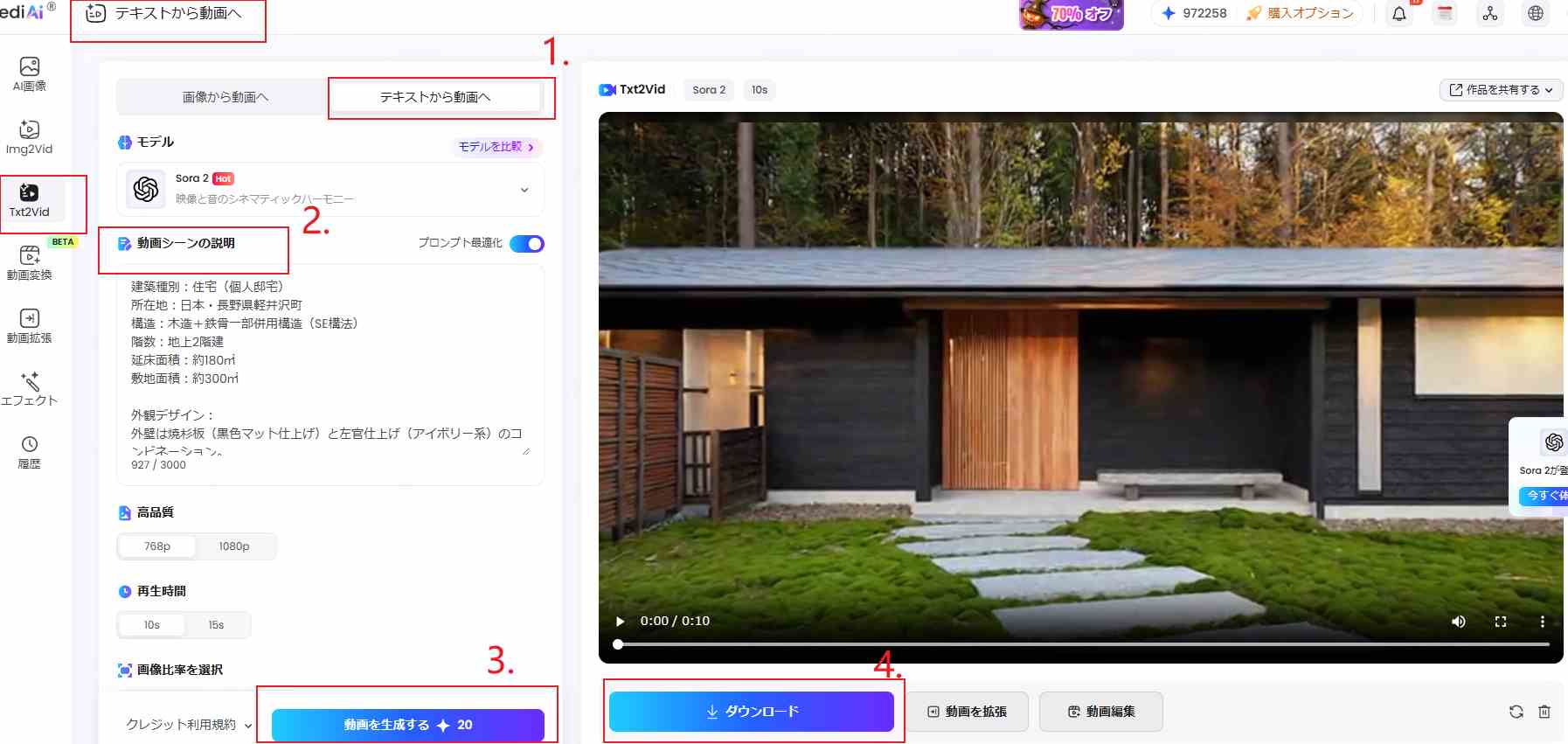Click the notification bell icon
The height and width of the screenshot is (744, 1568).
(x=1399, y=13)
